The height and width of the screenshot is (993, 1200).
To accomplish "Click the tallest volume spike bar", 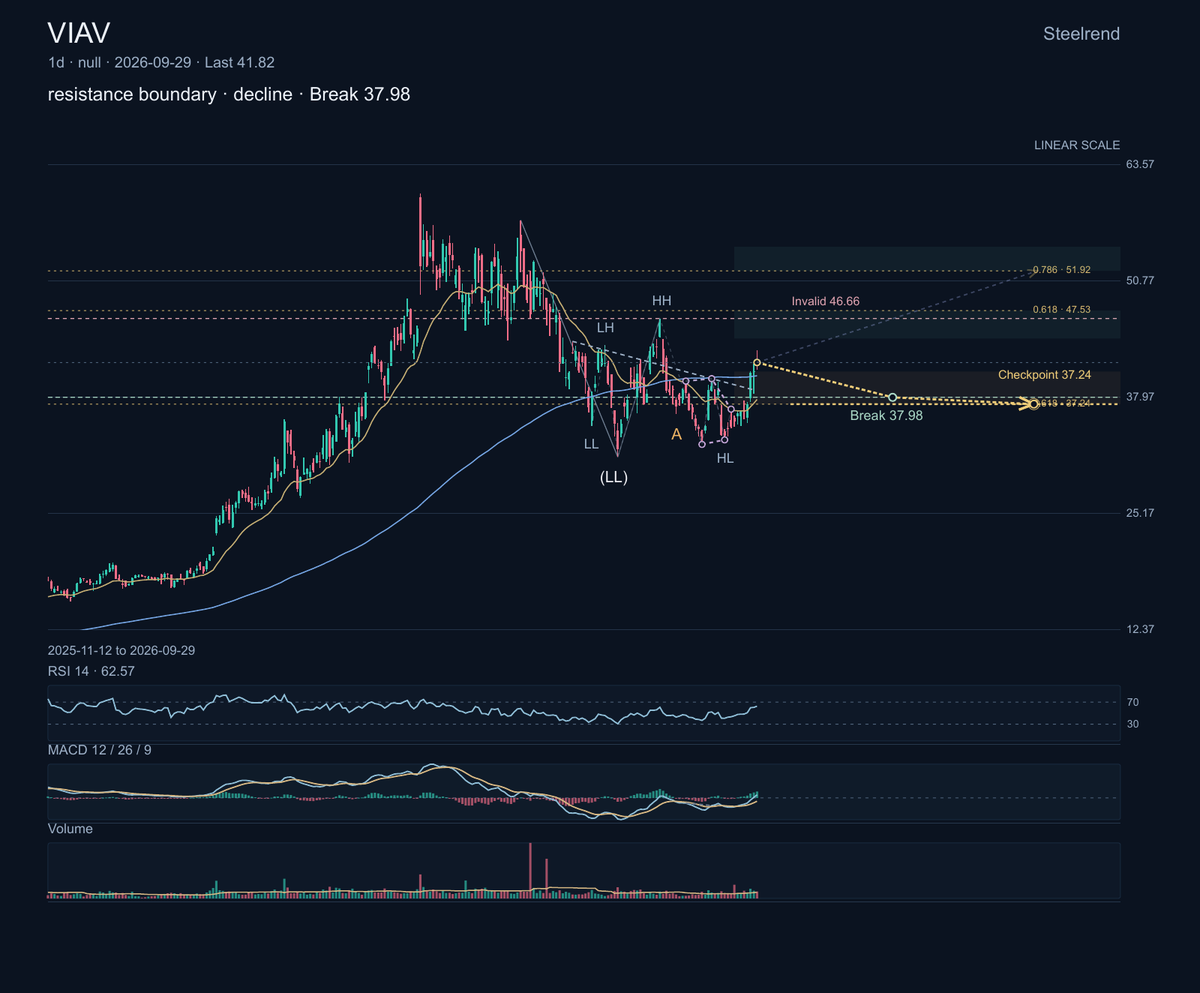I will (530, 870).
